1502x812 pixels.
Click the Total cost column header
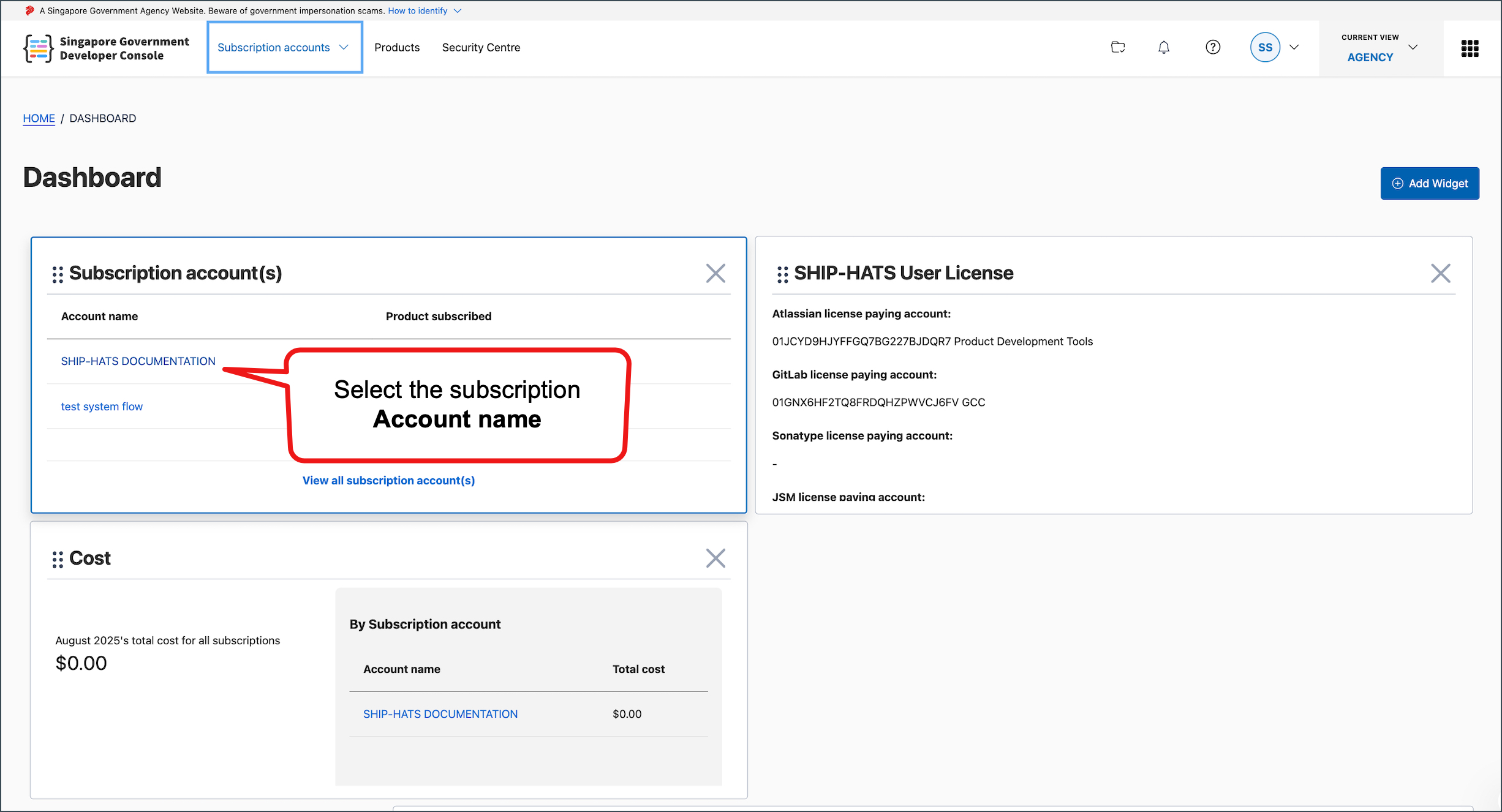tap(638, 669)
